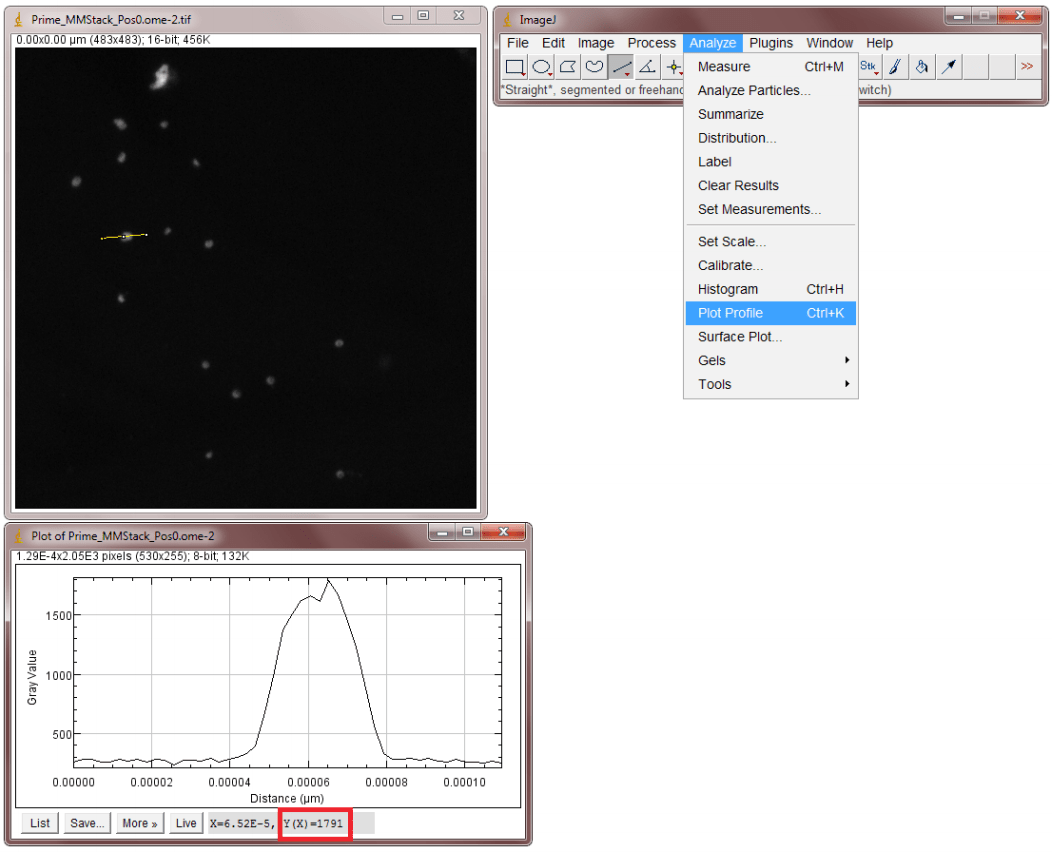Open the Help menu
Image resolution: width=1054 pixels, height=853 pixels.
[x=879, y=43]
